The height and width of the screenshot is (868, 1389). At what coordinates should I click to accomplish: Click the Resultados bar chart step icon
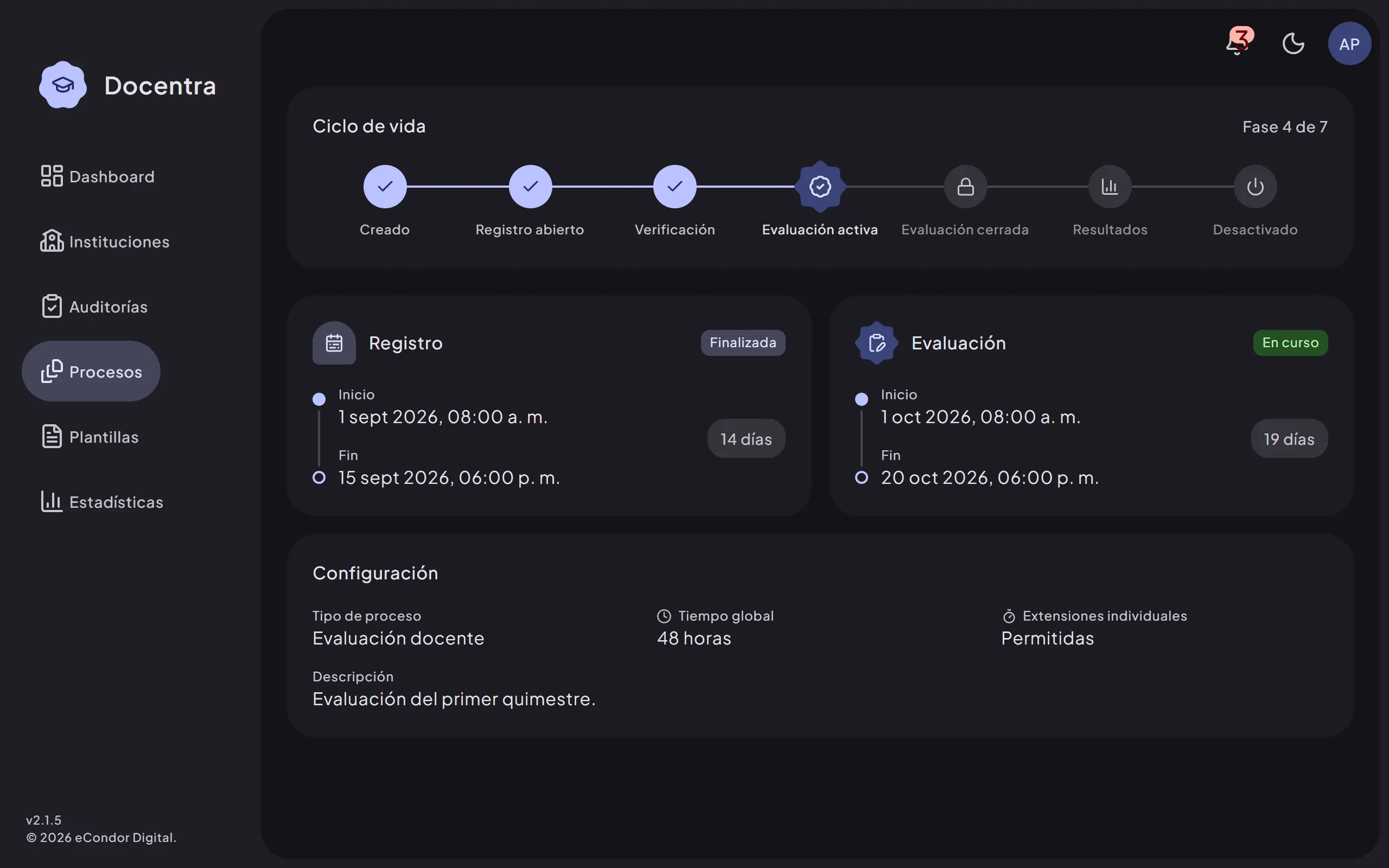click(1110, 187)
